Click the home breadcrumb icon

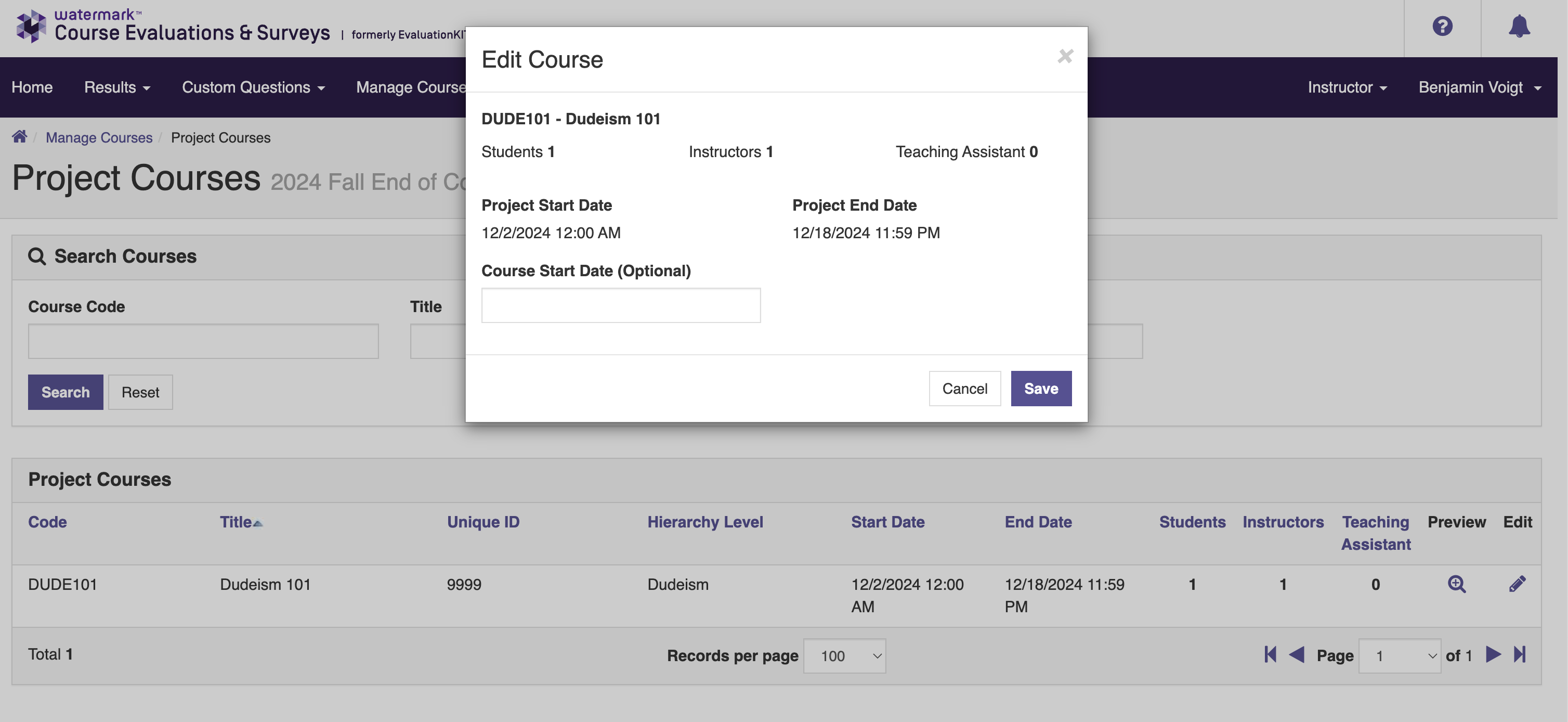click(19, 137)
